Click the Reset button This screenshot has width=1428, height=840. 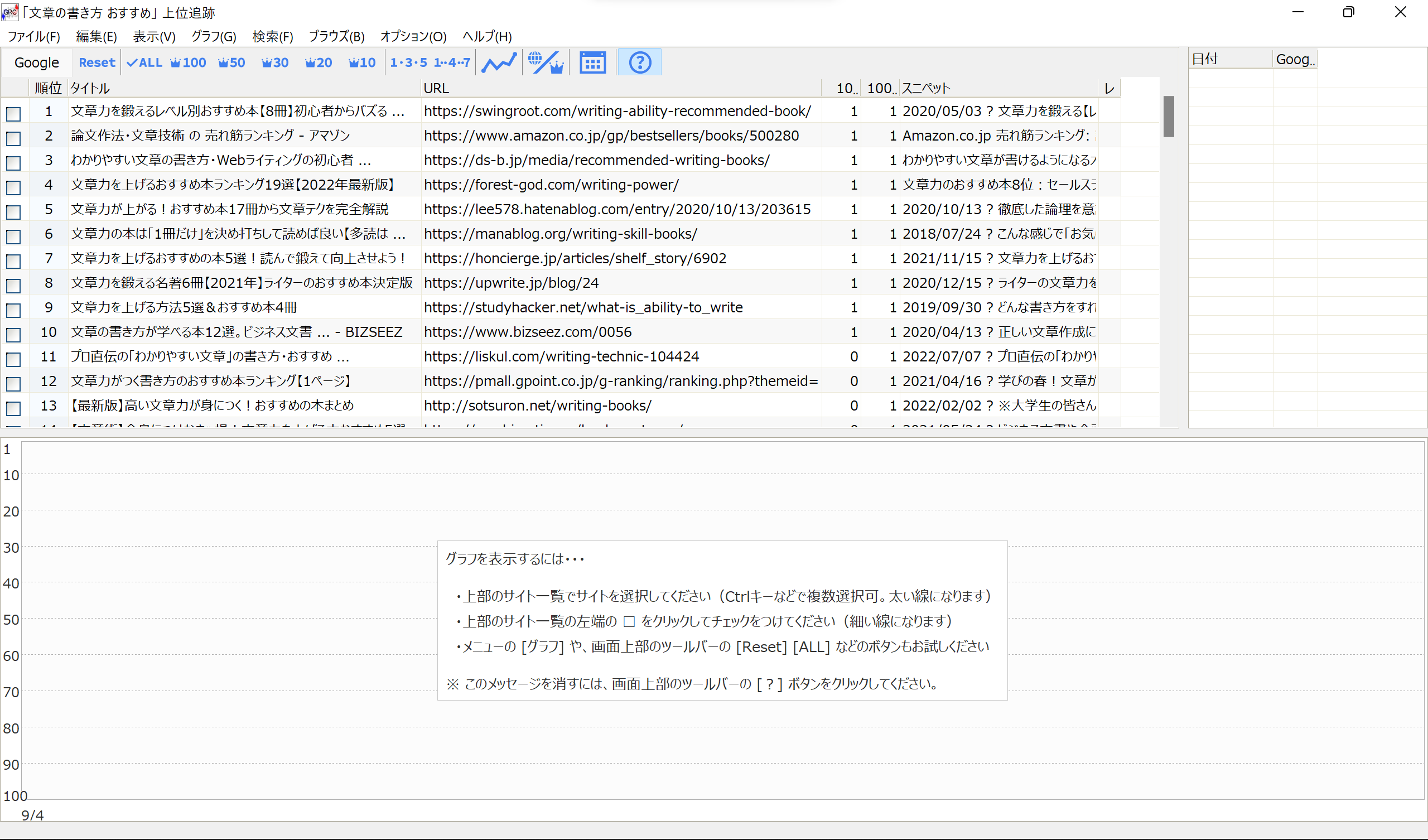(x=97, y=62)
